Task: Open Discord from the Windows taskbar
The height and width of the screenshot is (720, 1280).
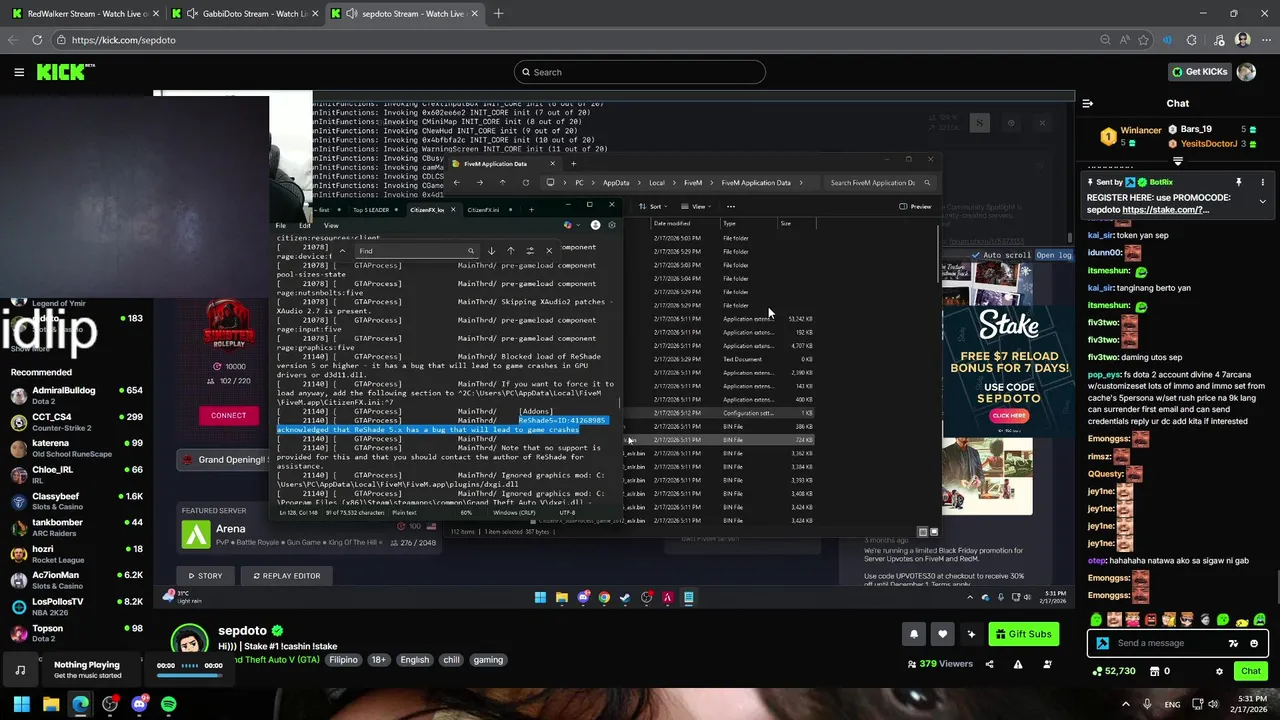Action: [139, 704]
